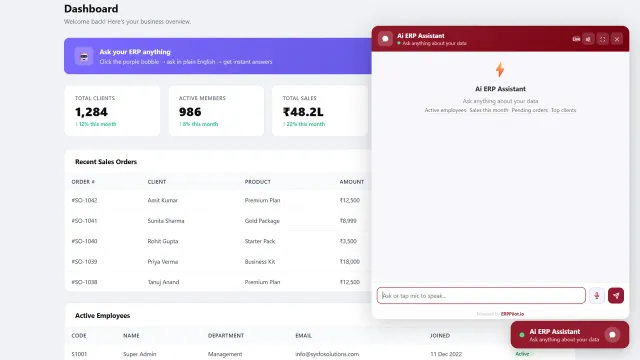640x360 pixels.
Task: Click client name Rohit Gupta
Action: [x=162, y=241]
